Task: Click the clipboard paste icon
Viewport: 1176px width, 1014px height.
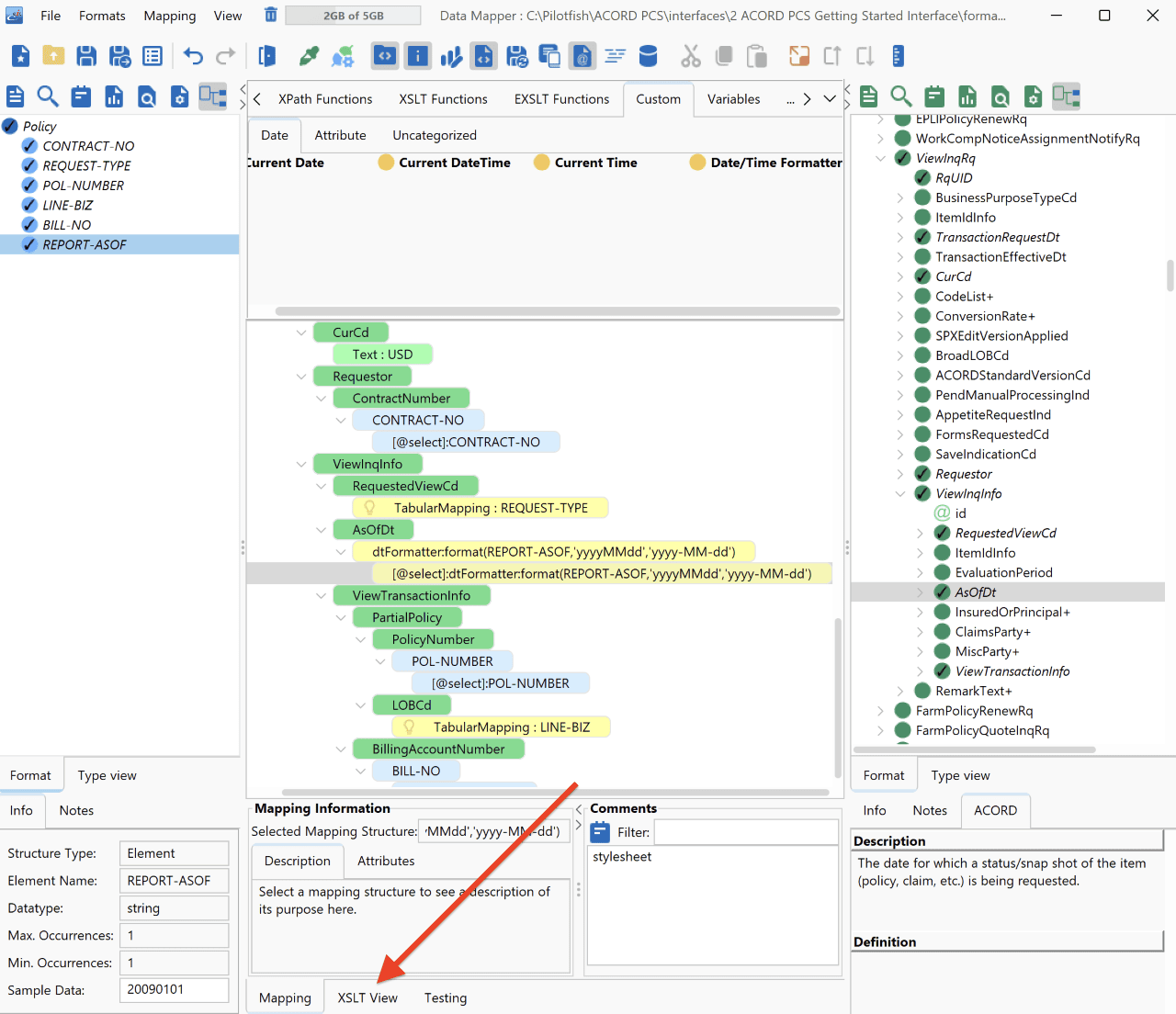Action: [x=757, y=56]
